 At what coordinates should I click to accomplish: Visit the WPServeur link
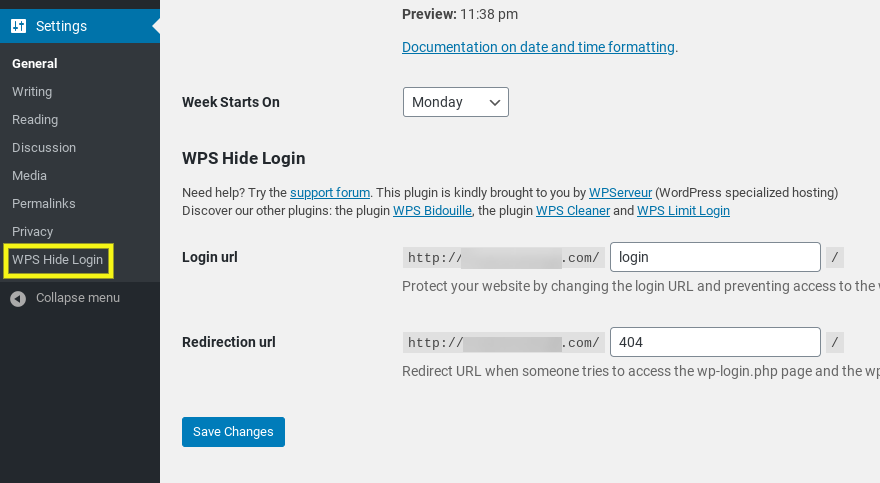coord(620,192)
